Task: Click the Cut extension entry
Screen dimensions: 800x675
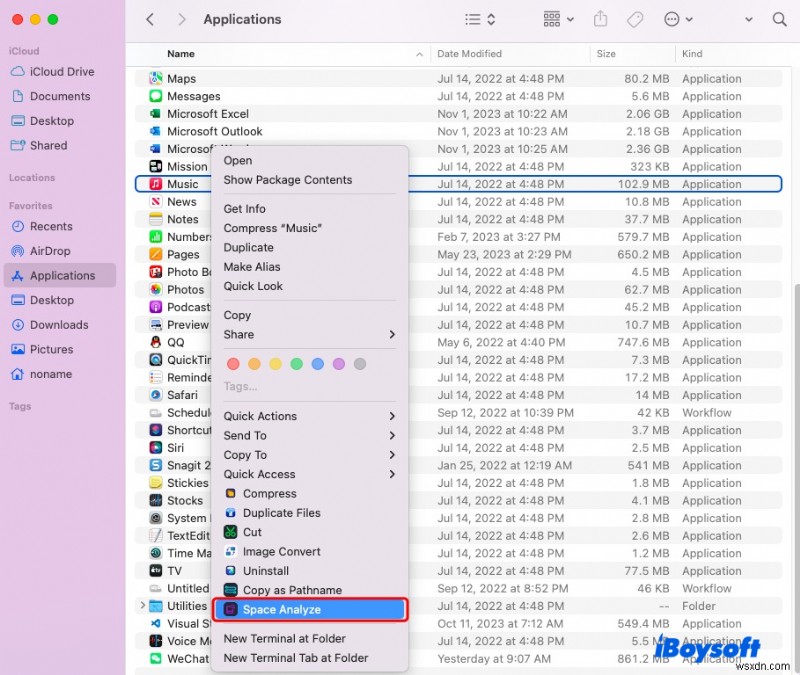Action: click(x=309, y=532)
